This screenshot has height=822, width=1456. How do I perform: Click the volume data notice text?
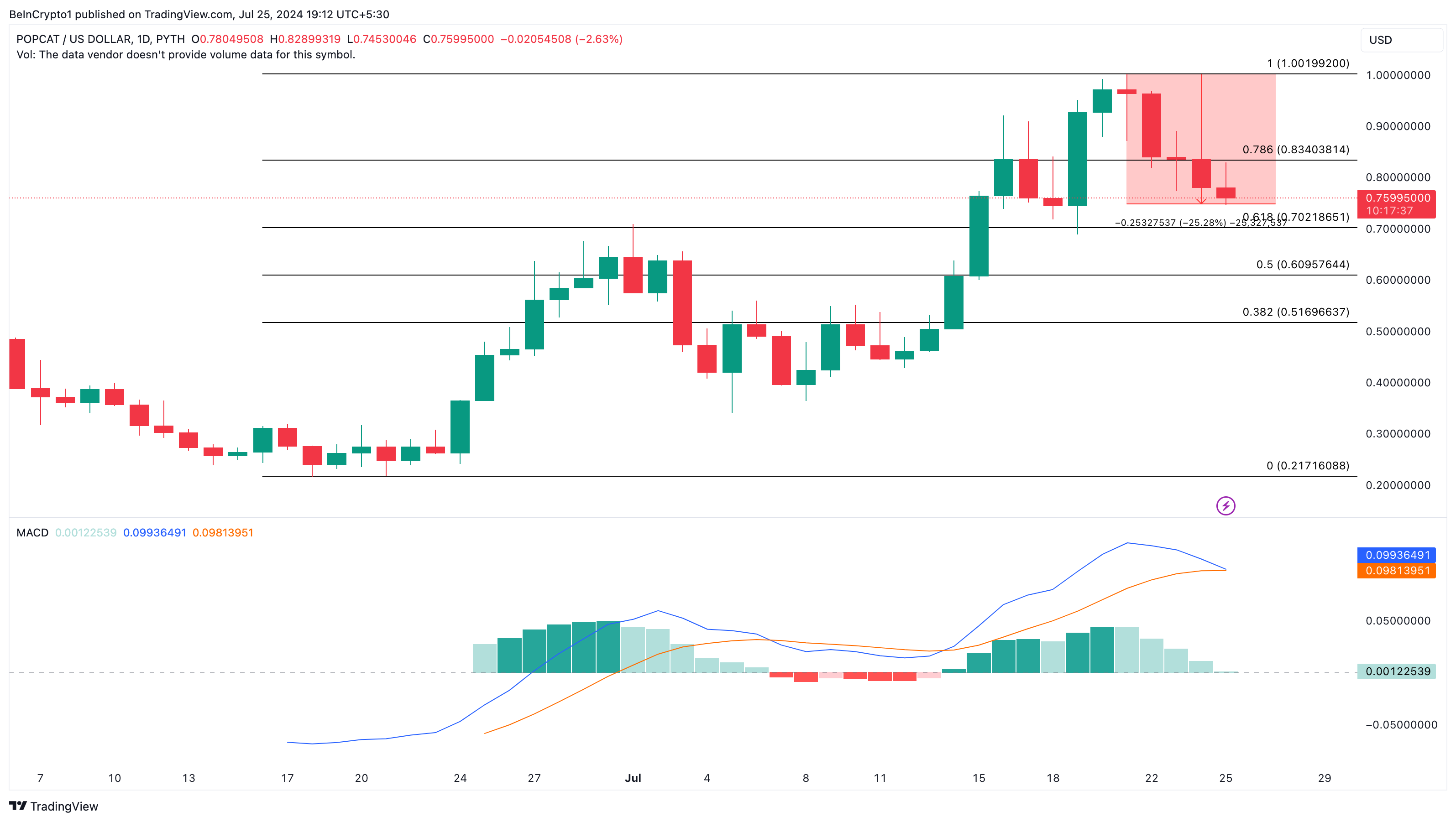click(185, 55)
